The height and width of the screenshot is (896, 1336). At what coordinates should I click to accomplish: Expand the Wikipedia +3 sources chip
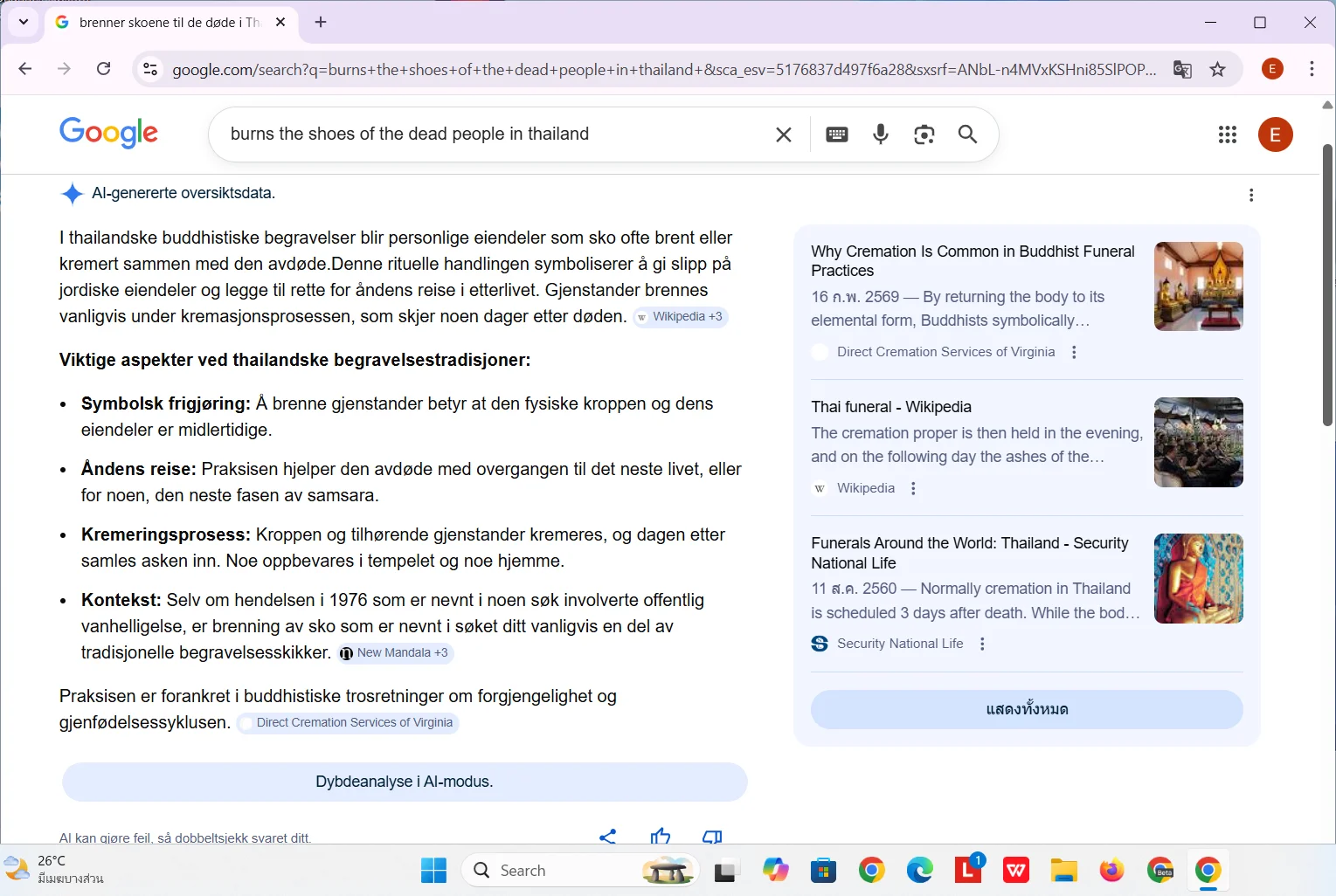click(x=680, y=316)
